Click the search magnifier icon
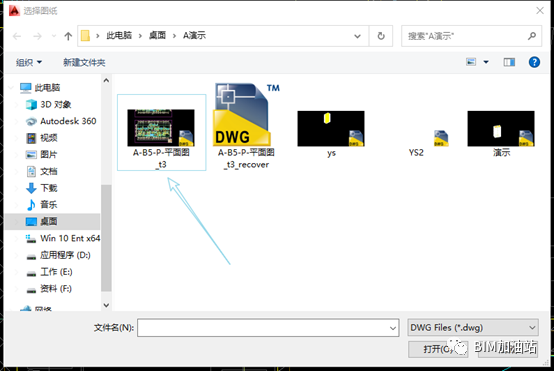This screenshot has width=554, height=371. point(532,36)
